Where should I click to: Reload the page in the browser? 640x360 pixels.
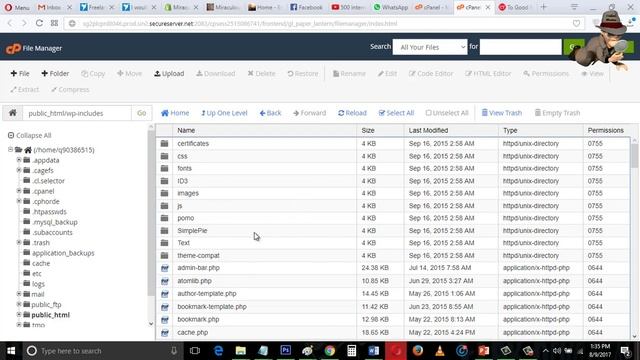(39, 24)
